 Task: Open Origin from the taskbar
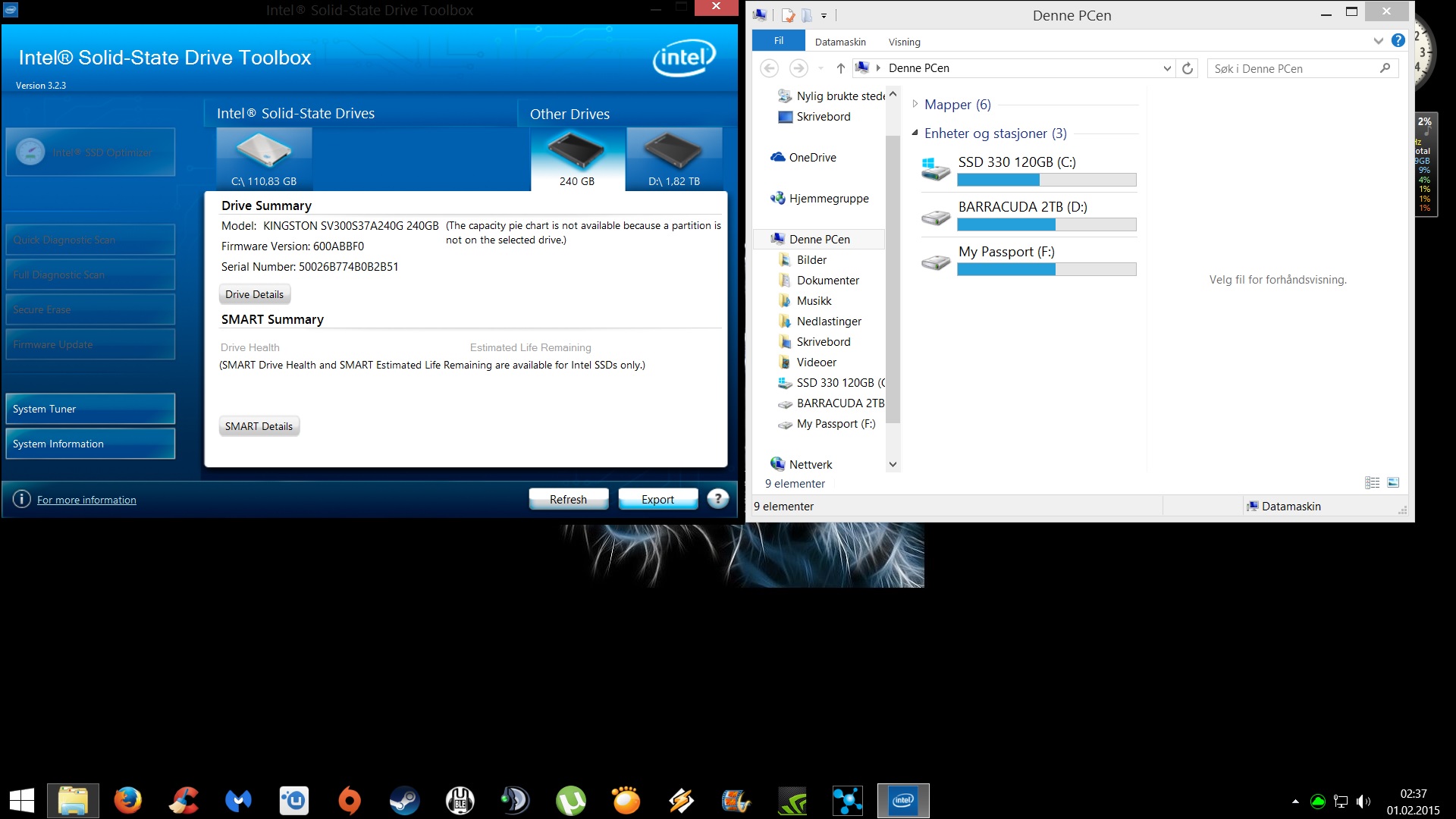(x=350, y=801)
